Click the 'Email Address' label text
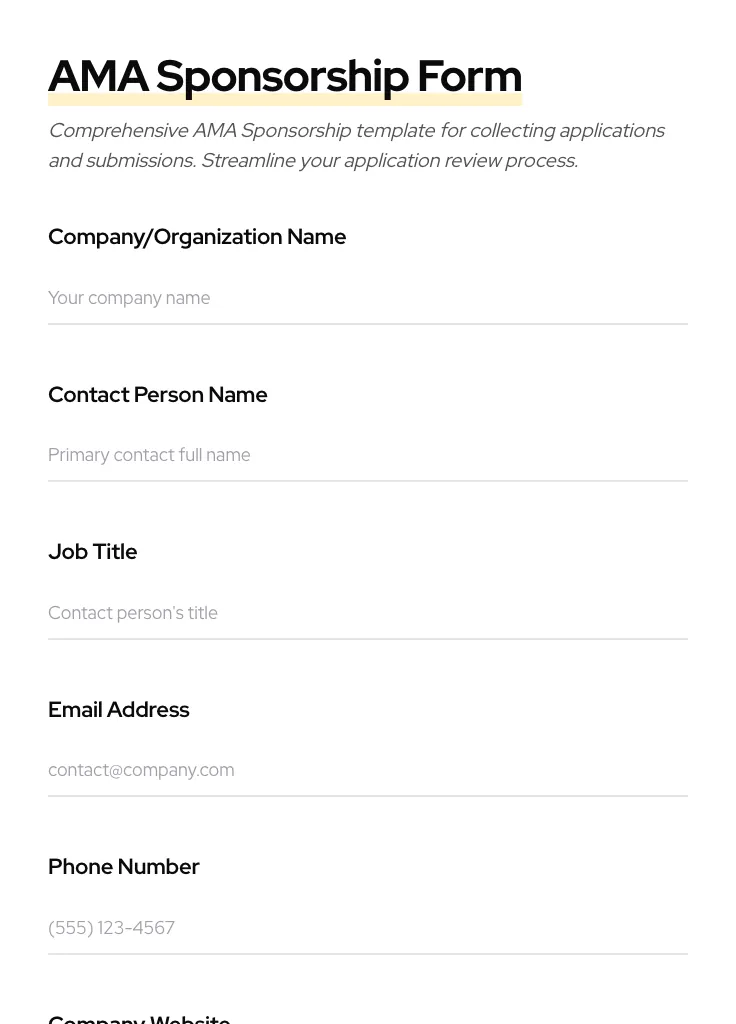Viewport: 736px width, 1024px height. click(x=119, y=710)
